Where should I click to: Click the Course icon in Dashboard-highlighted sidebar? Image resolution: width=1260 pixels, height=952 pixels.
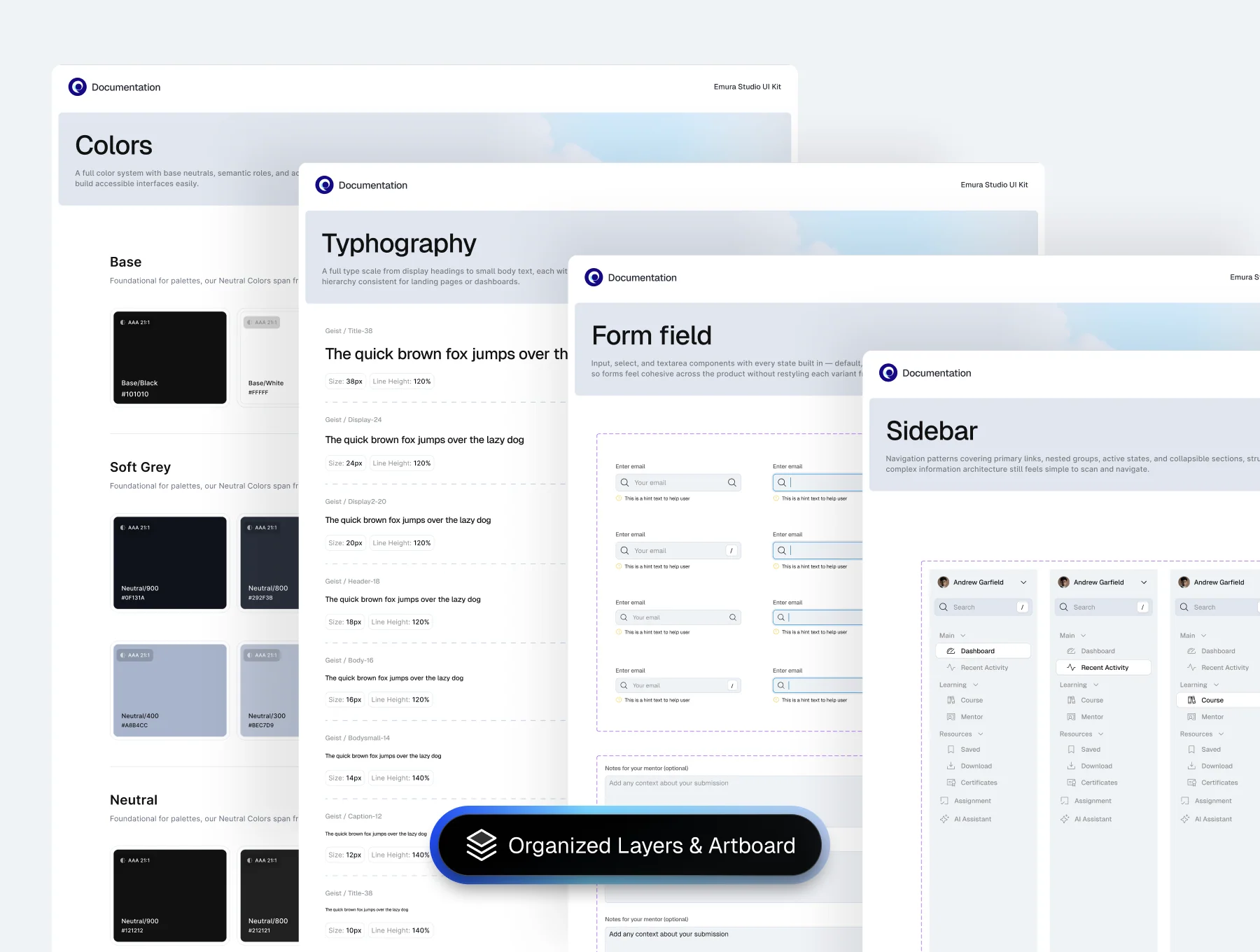click(x=951, y=700)
